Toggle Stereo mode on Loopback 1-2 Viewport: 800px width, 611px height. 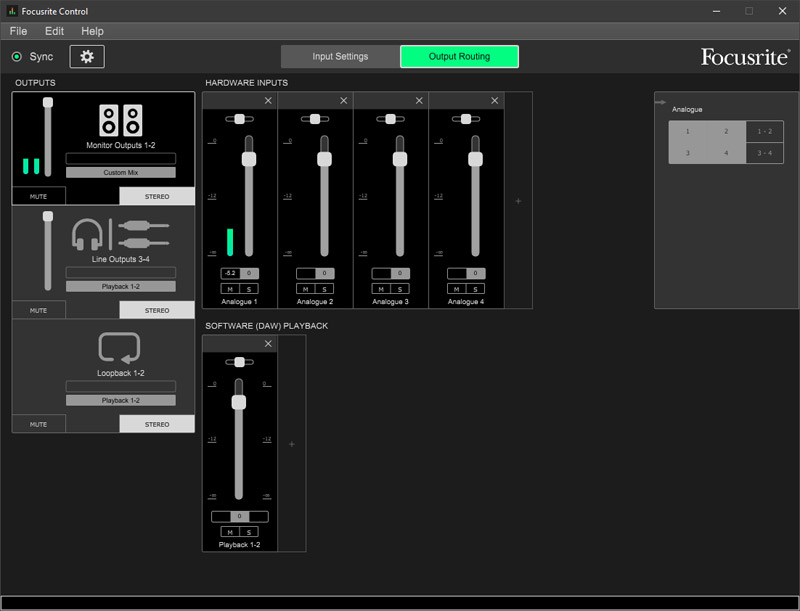(x=156, y=423)
